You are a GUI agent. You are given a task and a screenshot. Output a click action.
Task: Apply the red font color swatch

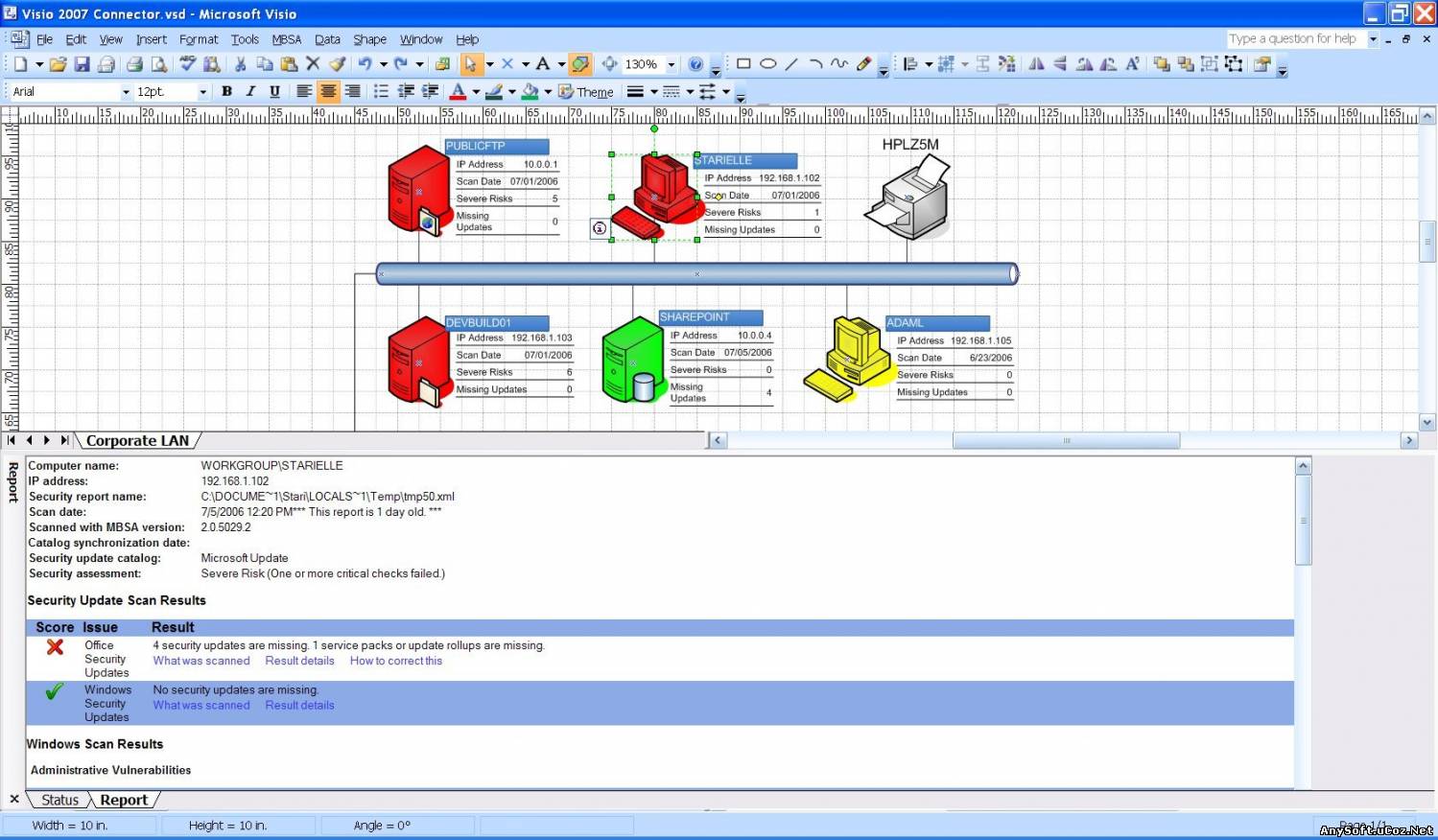(458, 92)
